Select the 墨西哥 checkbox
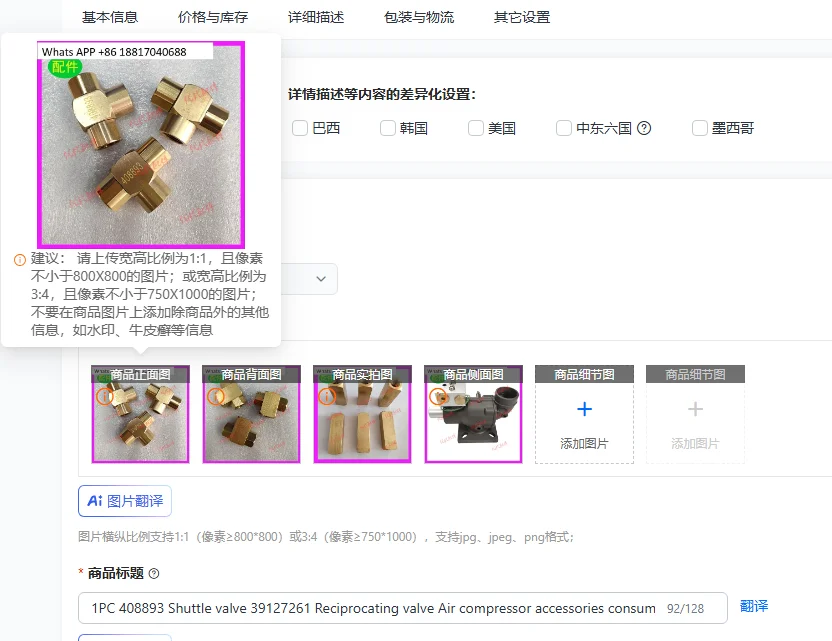This screenshot has width=832, height=641. coord(700,128)
